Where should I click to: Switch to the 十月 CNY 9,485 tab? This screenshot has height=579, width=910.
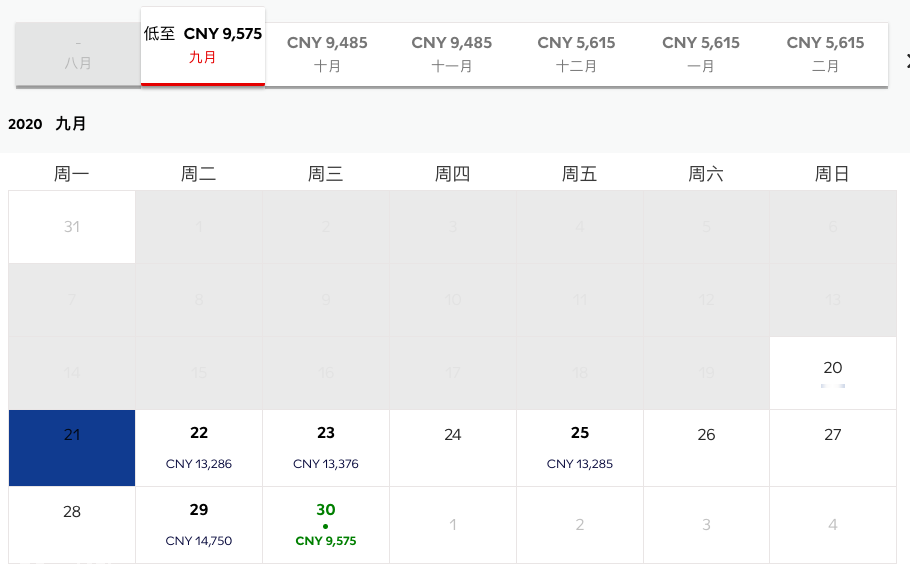click(x=327, y=55)
